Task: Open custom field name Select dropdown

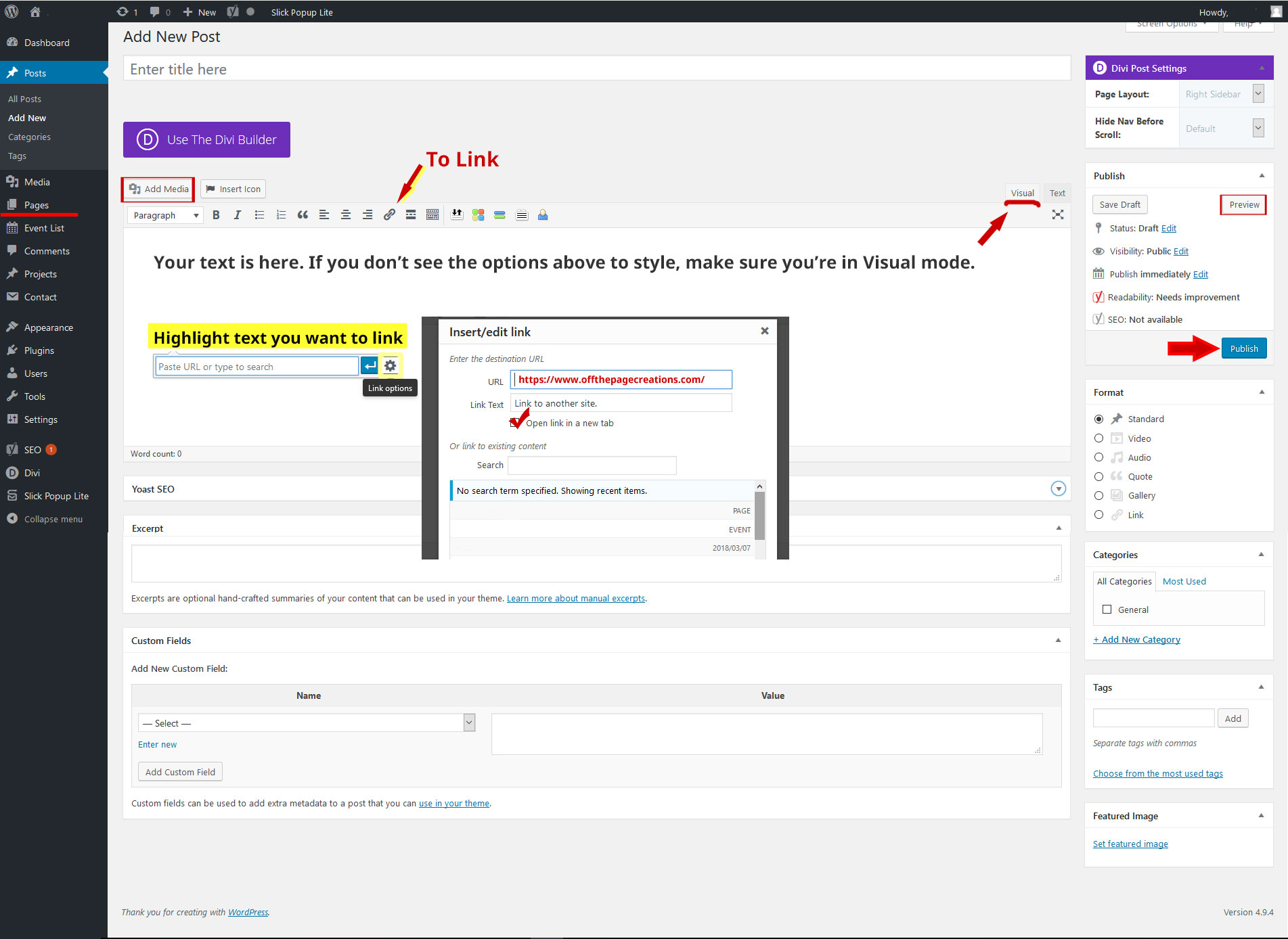Action: click(x=307, y=723)
